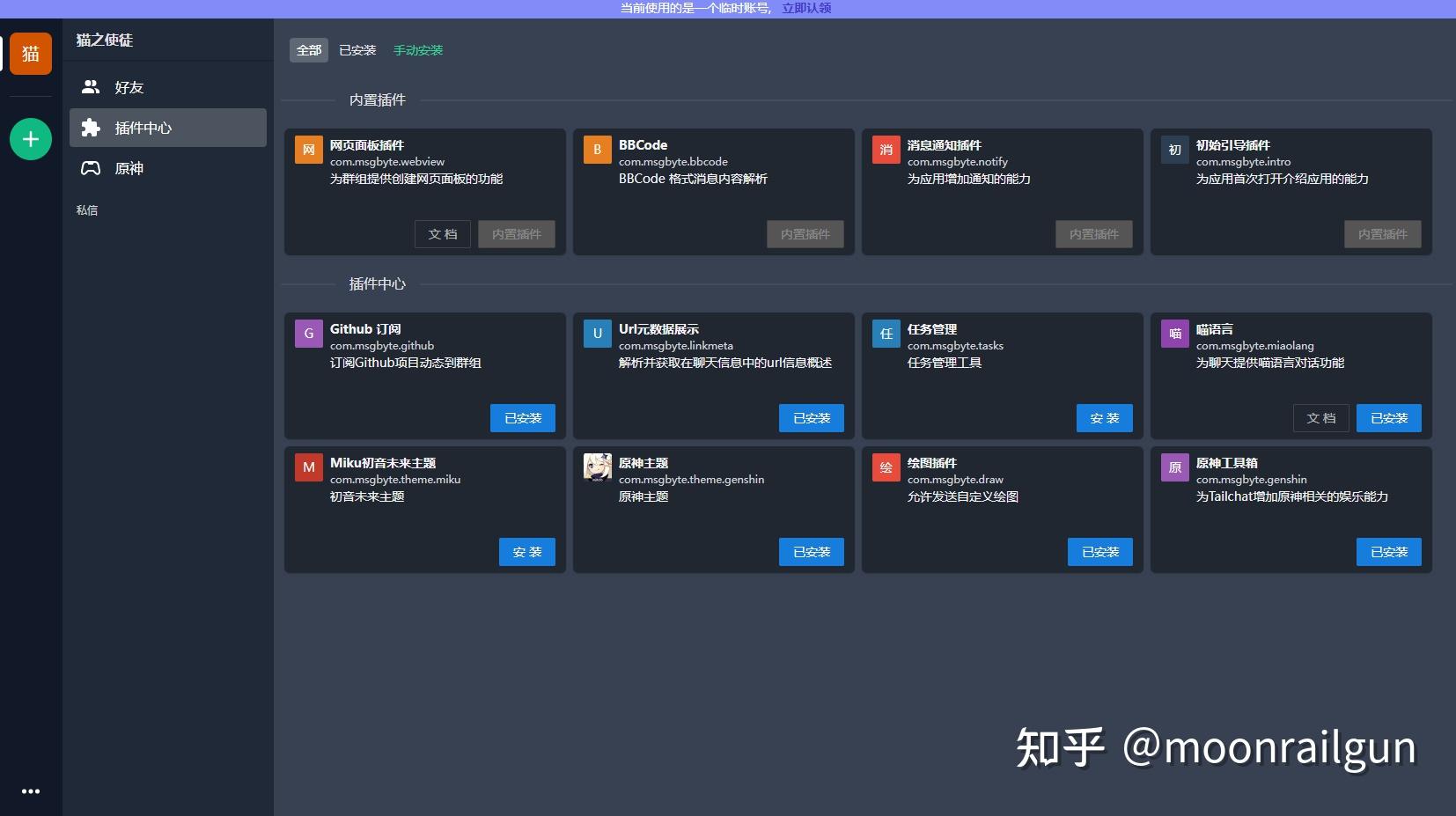Click the 绘图插件 red 绘 icon
1456x816 pixels.
tap(886, 467)
